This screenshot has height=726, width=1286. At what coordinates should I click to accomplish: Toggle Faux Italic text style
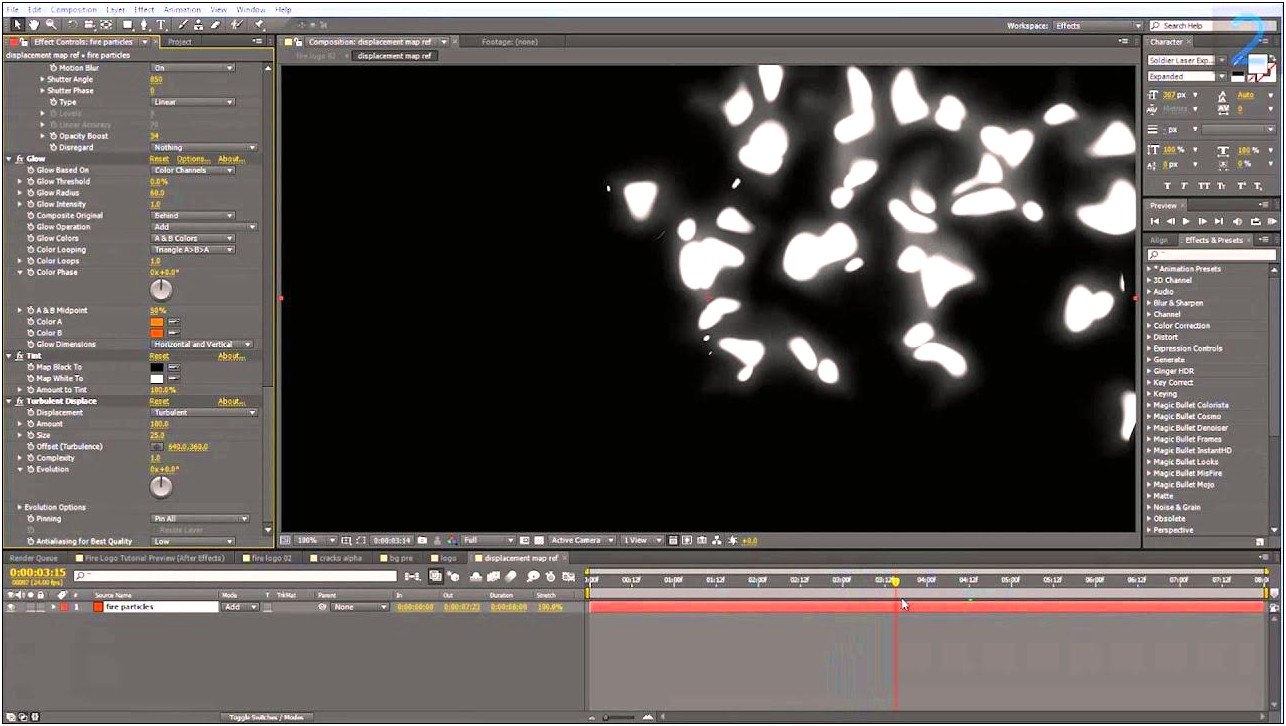pyautogui.click(x=1186, y=186)
